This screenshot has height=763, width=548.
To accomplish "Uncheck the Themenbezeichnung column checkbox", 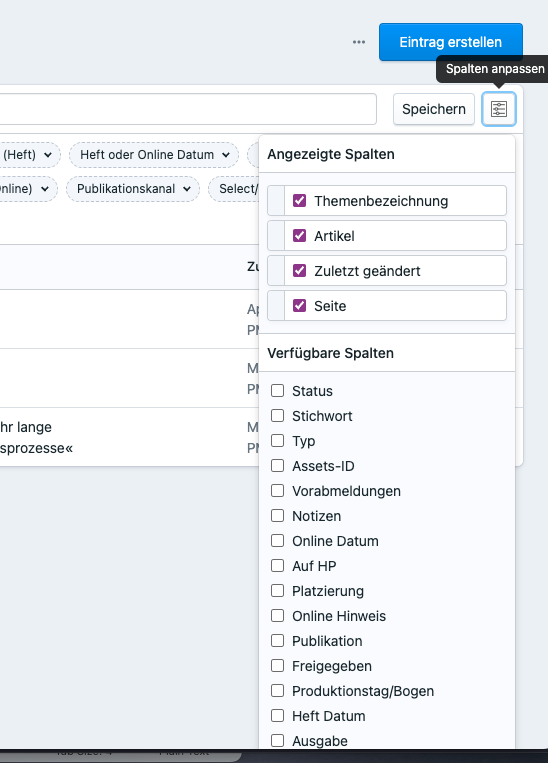I will coord(299,200).
